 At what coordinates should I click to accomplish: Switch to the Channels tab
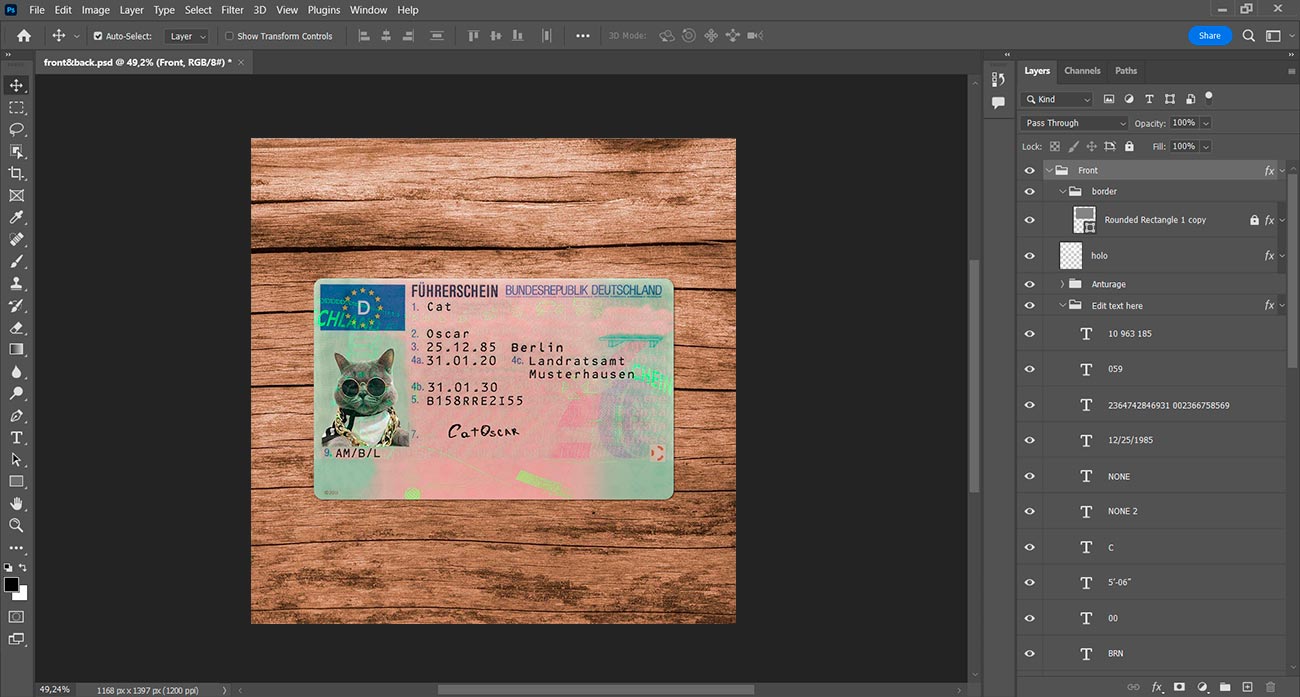point(1082,71)
